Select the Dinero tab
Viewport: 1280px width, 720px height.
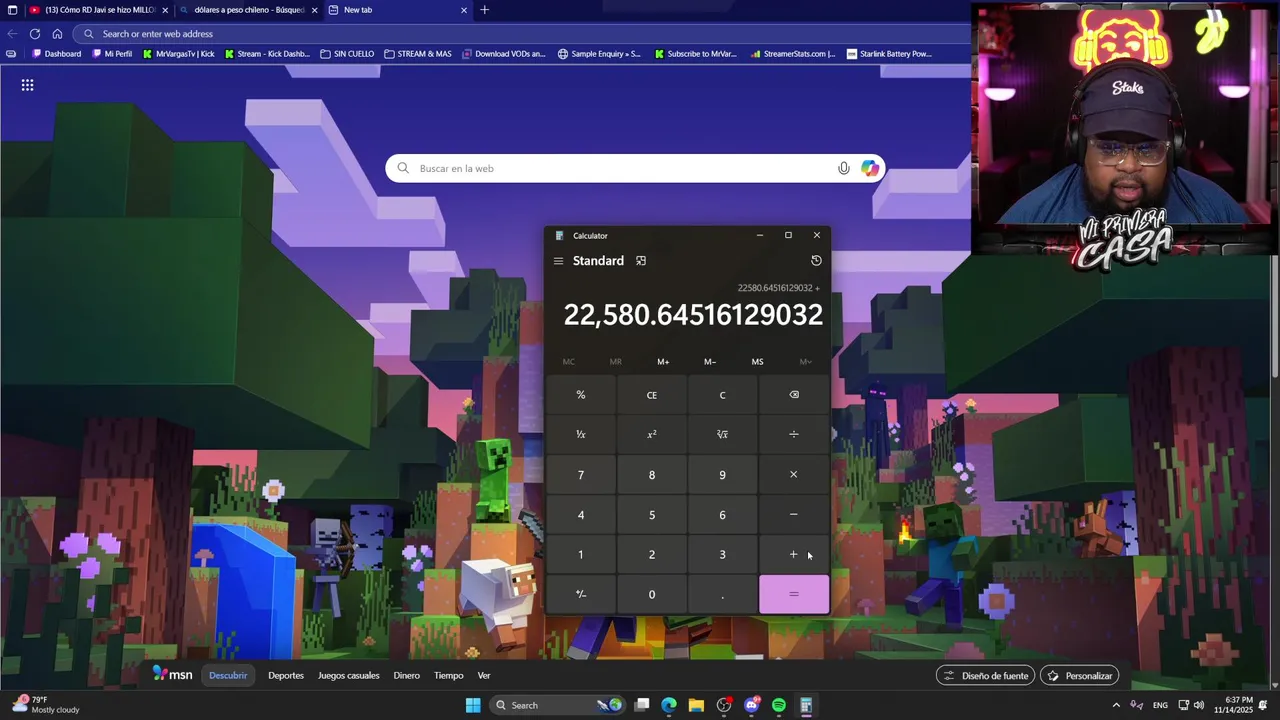click(407, 676)
